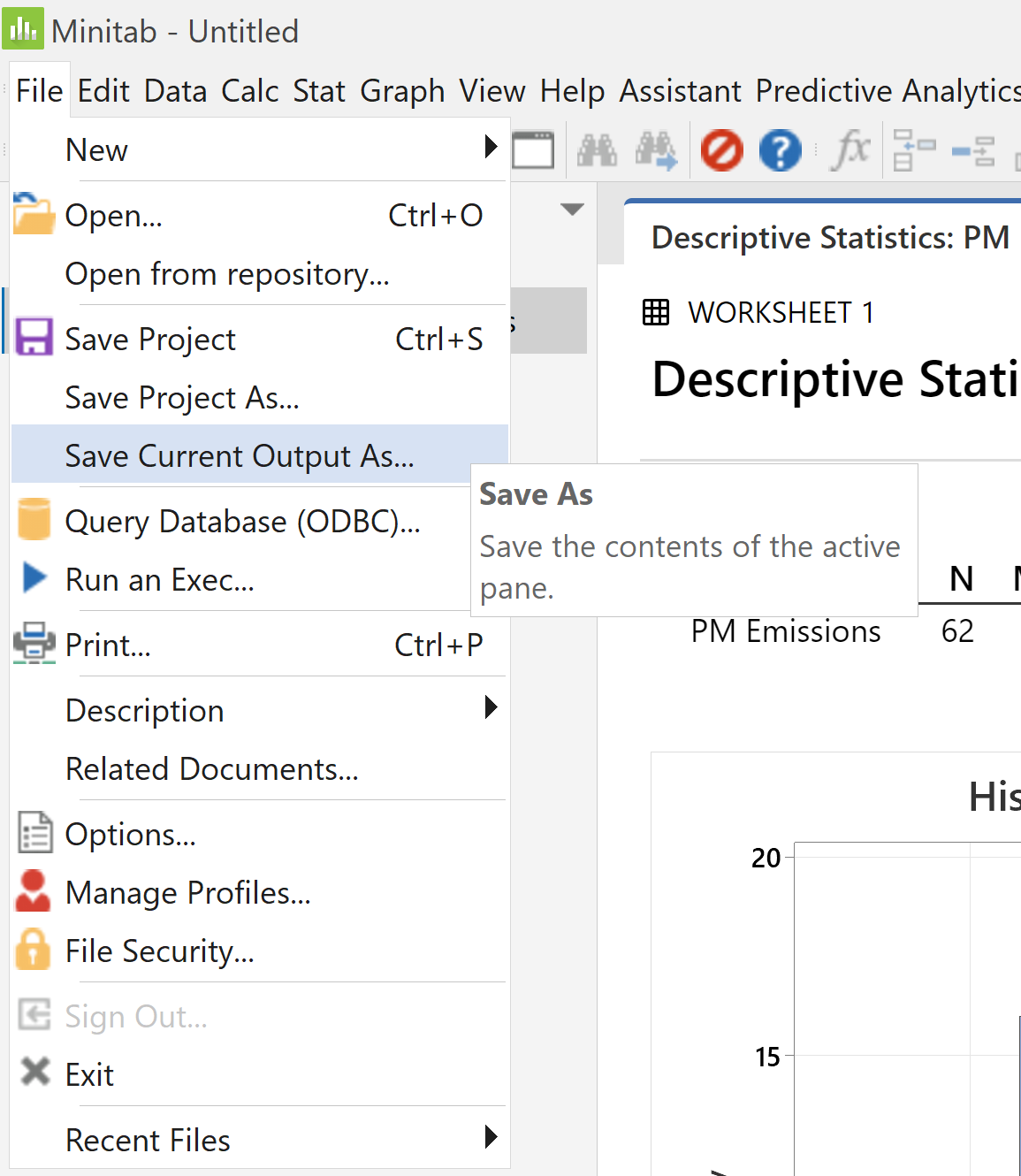
Task: Click the 20 label on the histogram axis
Action: click(x=766, y=858)
